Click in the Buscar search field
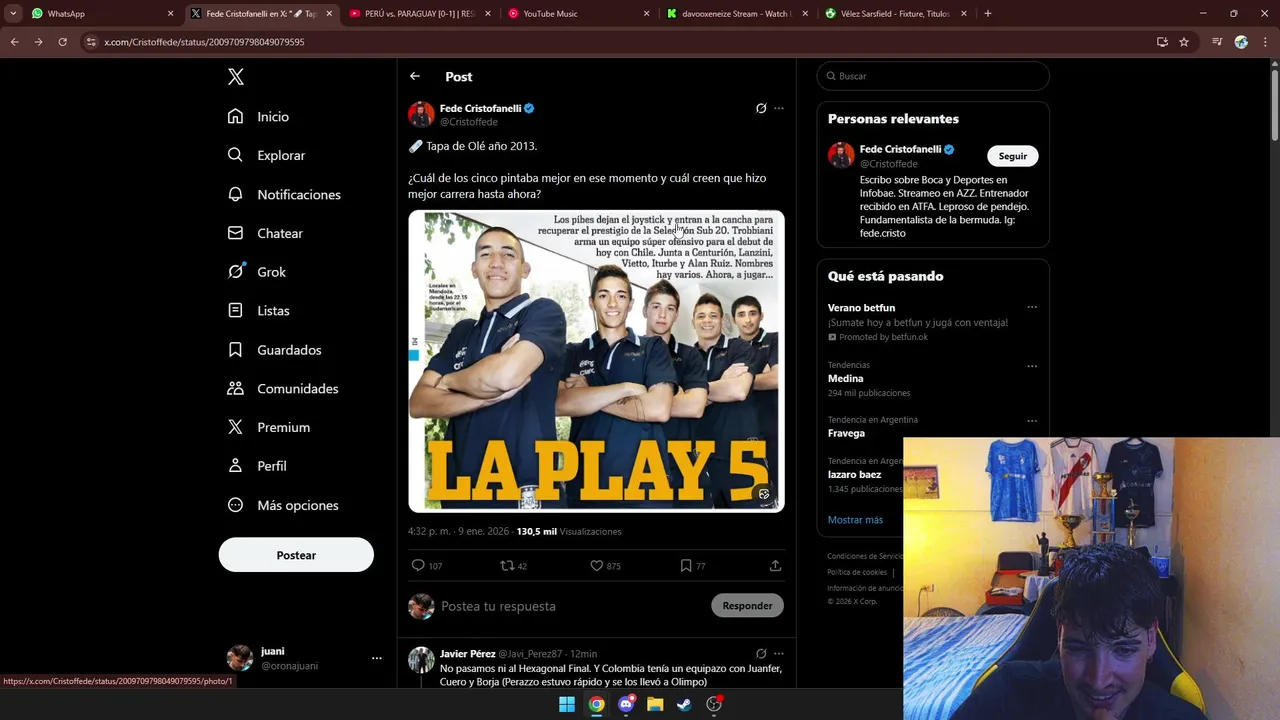This screenshot has width=1280, height=720. pos(933,76)
